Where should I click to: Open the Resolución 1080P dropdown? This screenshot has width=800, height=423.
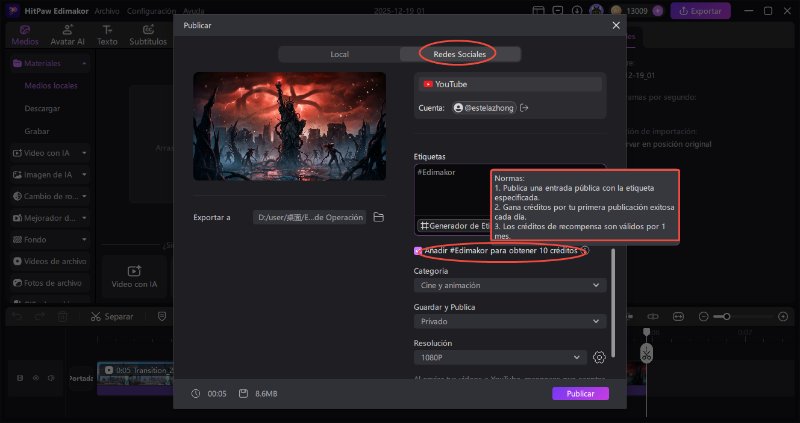(499, 358)
